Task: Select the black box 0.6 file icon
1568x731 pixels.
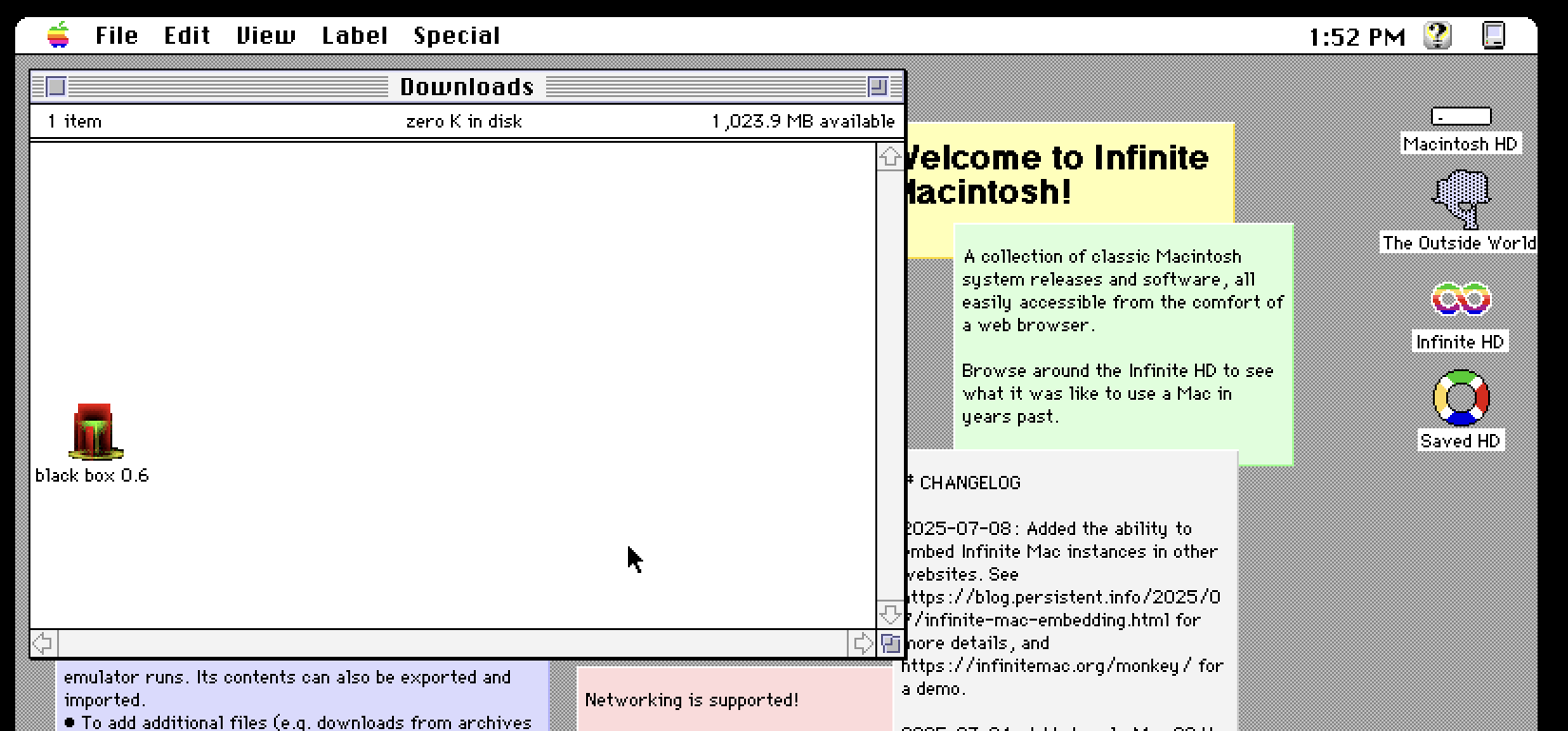Action: click(94, 432)
